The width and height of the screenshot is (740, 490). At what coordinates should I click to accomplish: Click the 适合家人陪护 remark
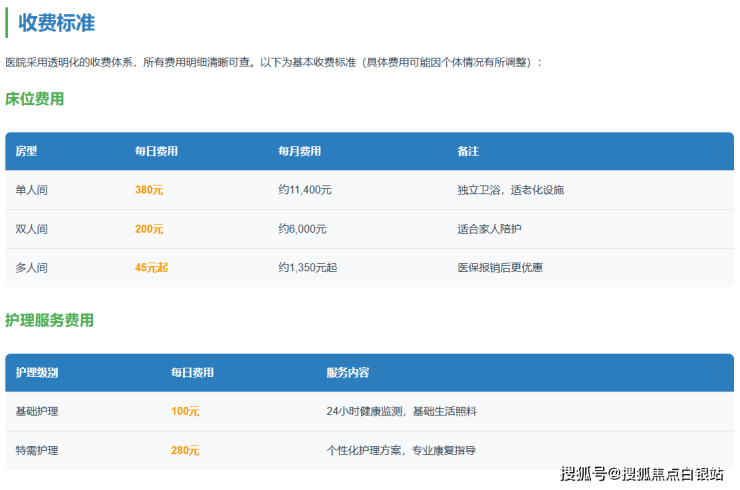[489, 229]
